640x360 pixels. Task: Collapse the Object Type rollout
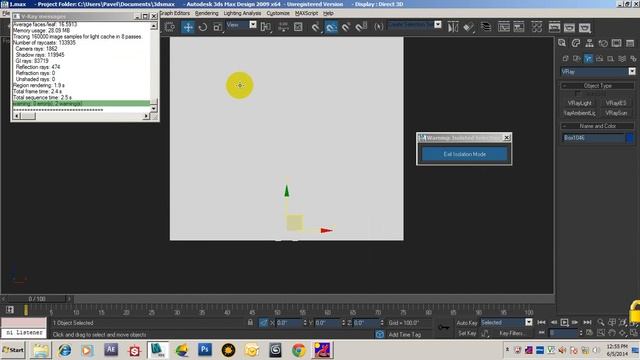coord(598,85)
